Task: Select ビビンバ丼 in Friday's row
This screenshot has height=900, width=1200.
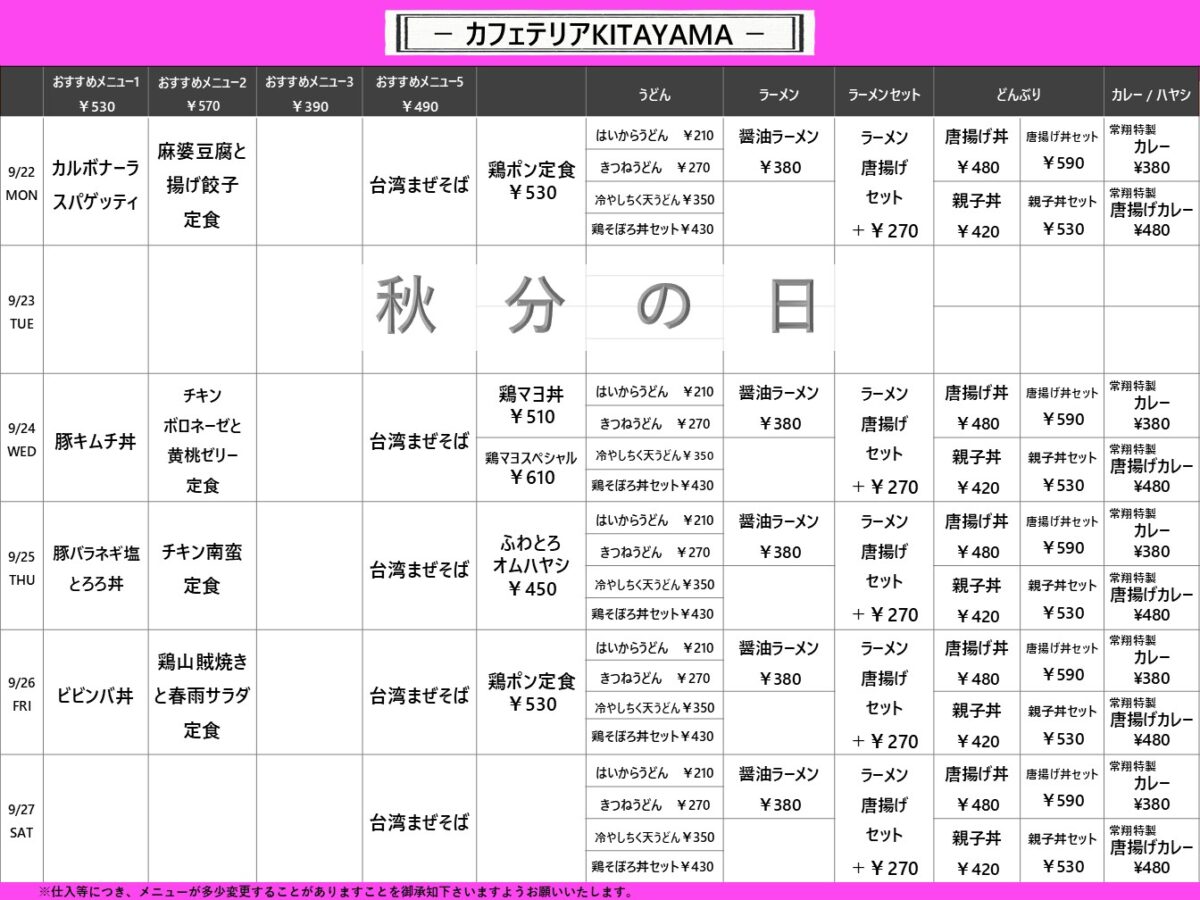Action: [96, 696]
